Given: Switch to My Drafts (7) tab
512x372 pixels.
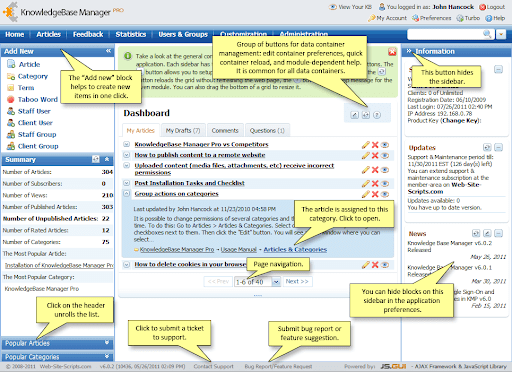Looking at the screenshot, I should [x=183, y=130].
